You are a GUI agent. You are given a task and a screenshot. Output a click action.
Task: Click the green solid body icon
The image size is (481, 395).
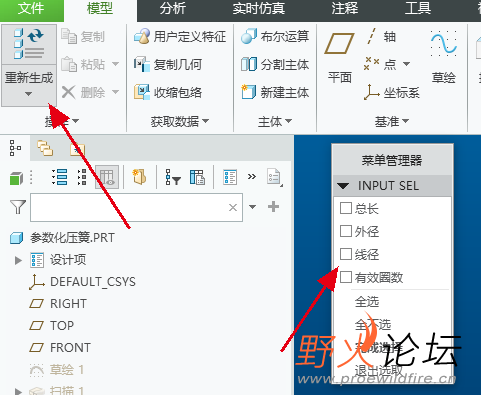(16, 178)
